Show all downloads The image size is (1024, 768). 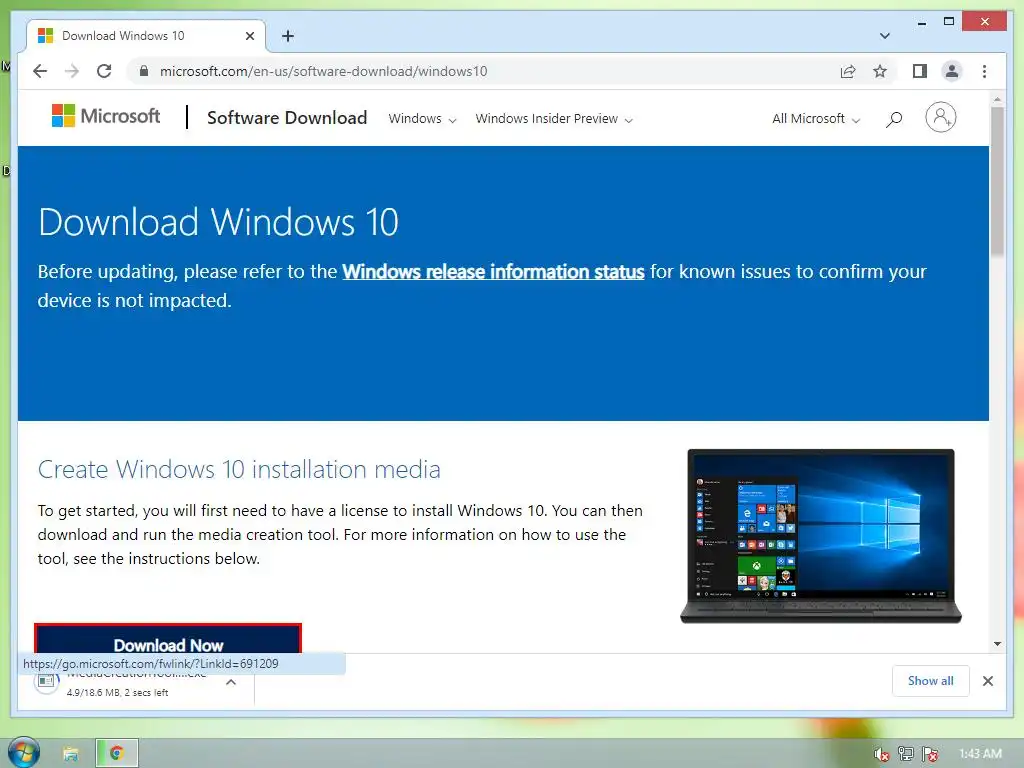930,681
